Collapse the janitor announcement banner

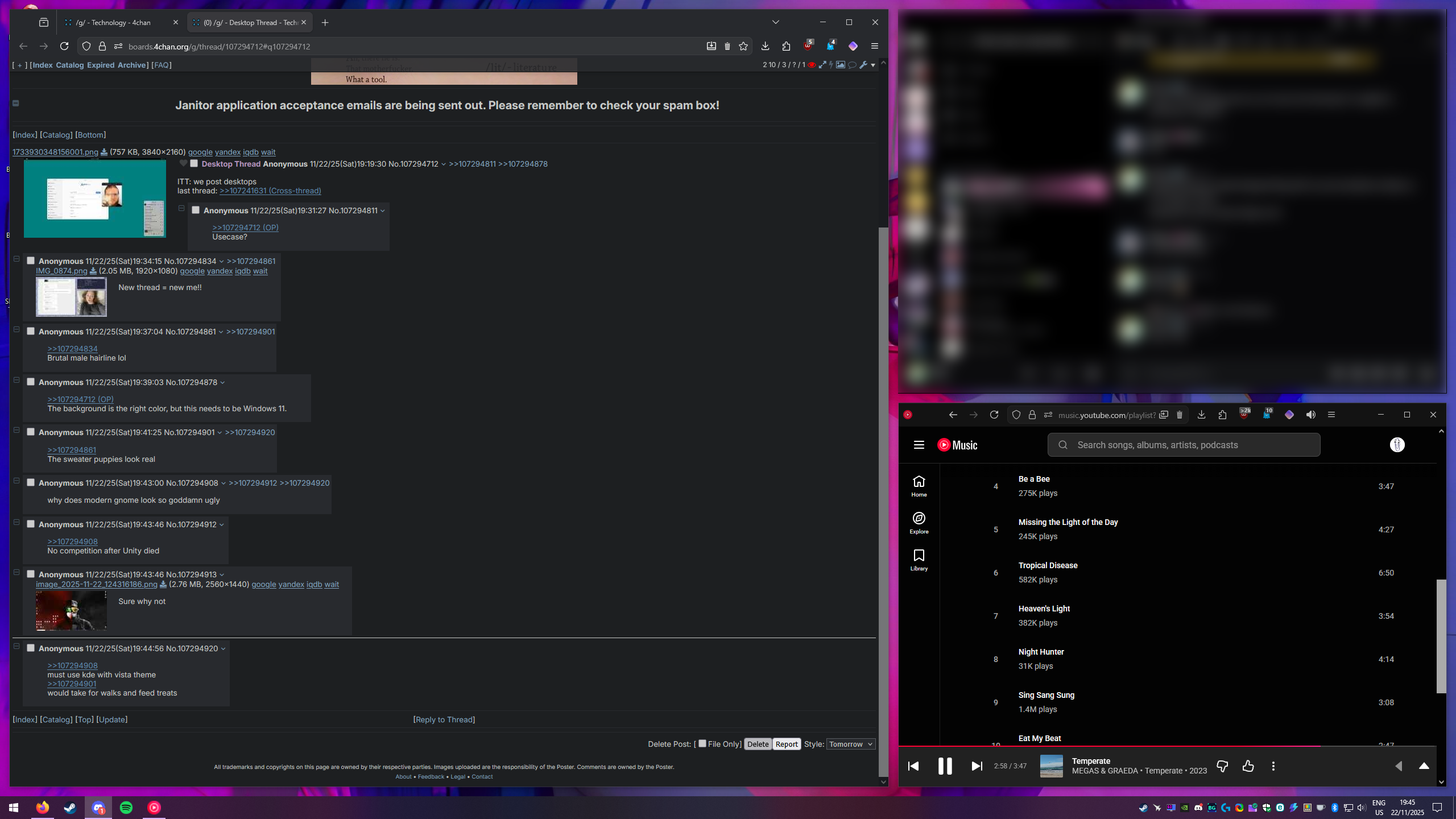16,103
